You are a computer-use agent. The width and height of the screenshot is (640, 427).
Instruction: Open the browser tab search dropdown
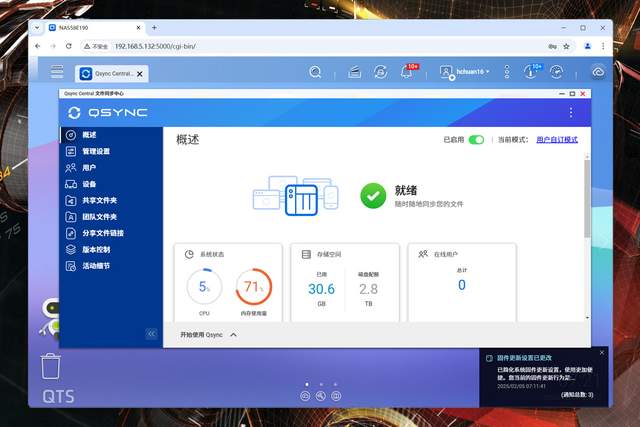pyautogui.click(x=37, y=28)
